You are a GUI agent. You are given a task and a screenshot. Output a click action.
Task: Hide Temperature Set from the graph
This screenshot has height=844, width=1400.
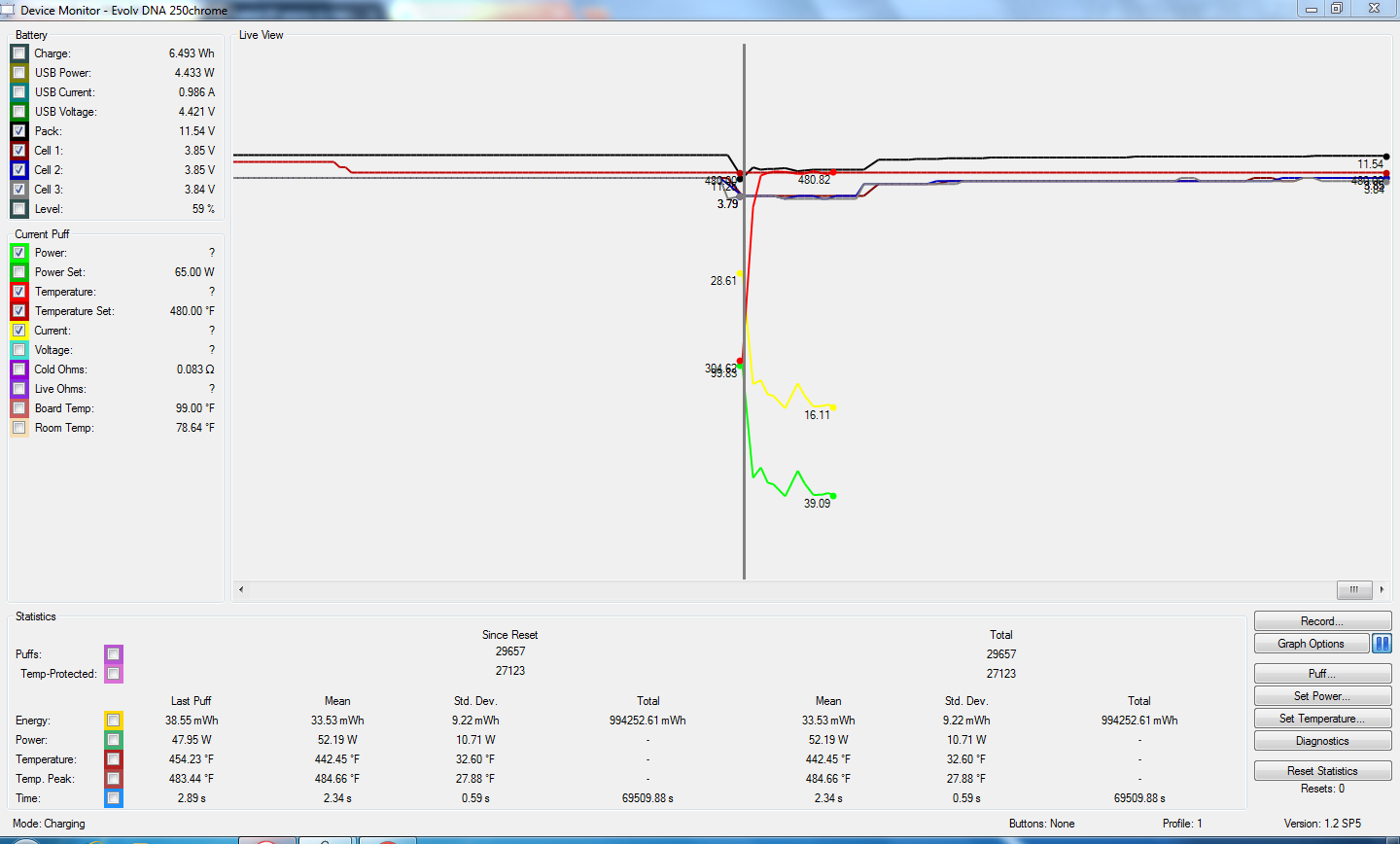pyautogui.click(x=19, y=311)
